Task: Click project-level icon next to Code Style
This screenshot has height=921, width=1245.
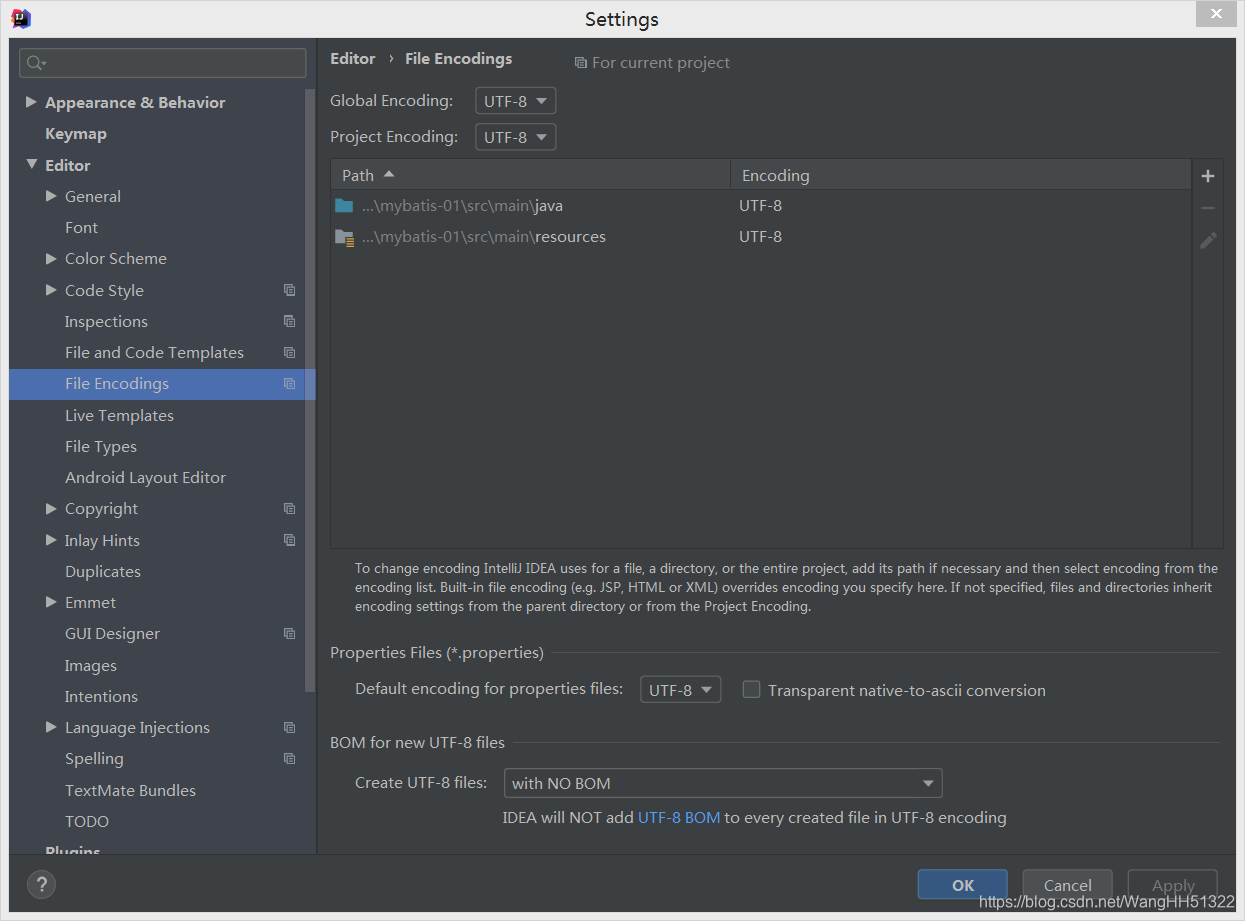Action: 289,290
